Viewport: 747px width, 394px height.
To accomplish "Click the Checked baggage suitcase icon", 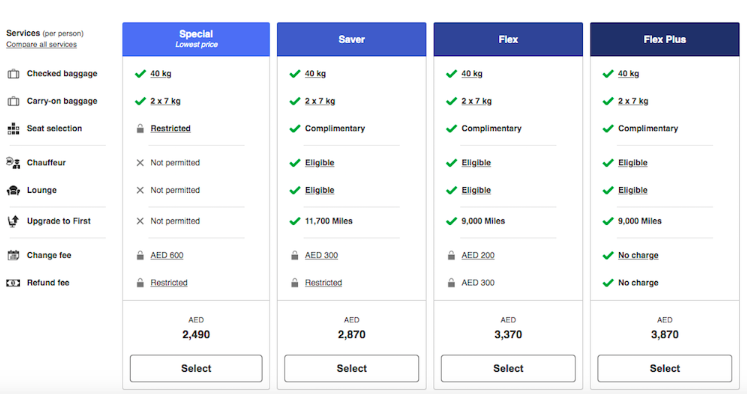I will click(13, 74).
